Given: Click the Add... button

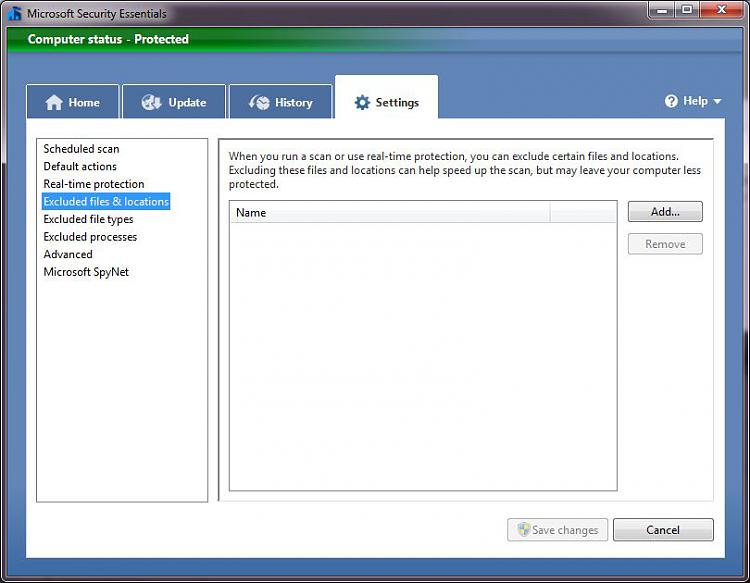Looking at the screenshot, I should pos(665,211).
